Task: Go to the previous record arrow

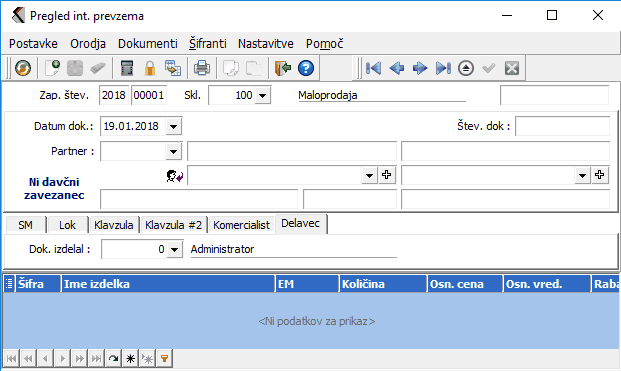Action: (396, 68)
